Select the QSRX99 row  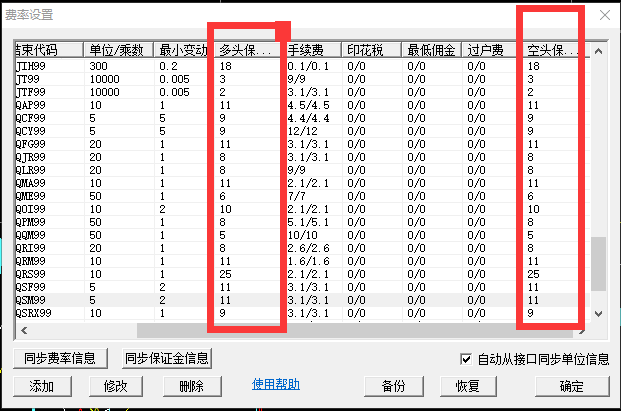pyautogui.click(x=303, y=313)
